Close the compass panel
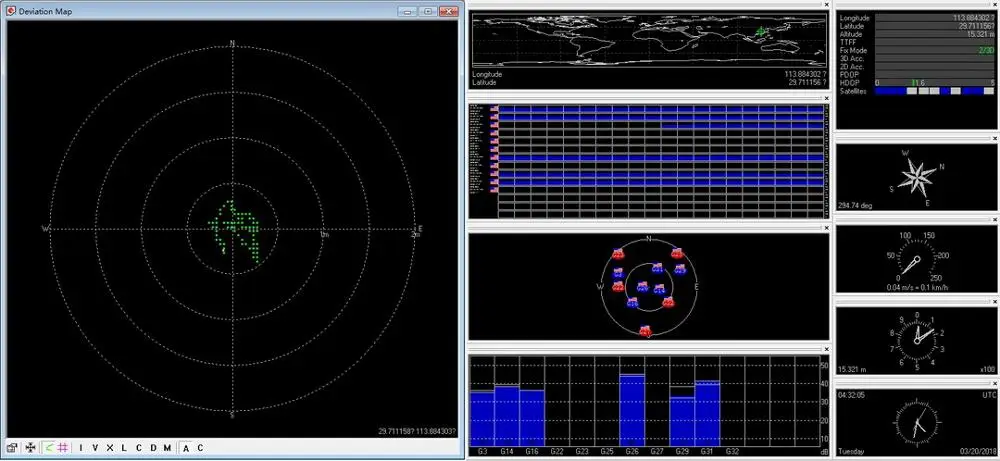Screen dimensions: 1000x461 pos(996,138)
